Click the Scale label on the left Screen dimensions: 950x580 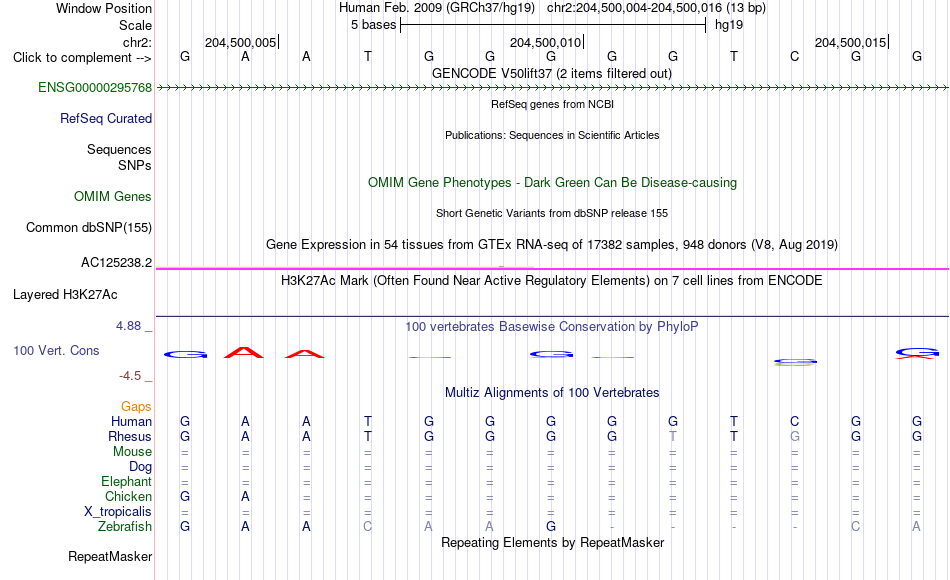pos(135,25)
